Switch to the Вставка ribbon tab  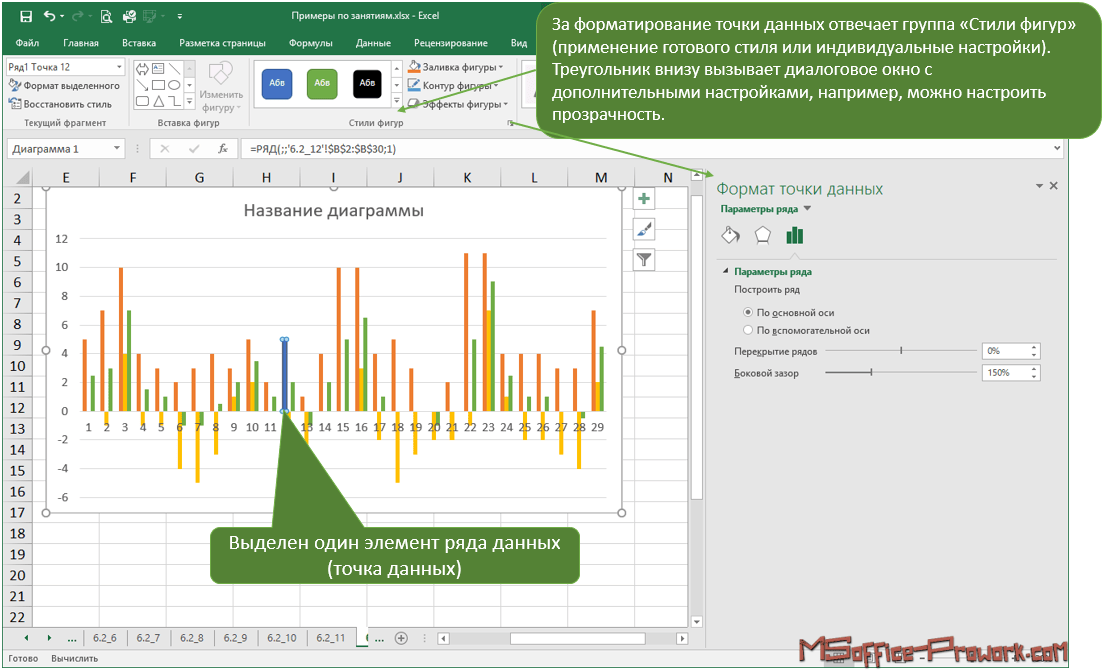(138, 43)
